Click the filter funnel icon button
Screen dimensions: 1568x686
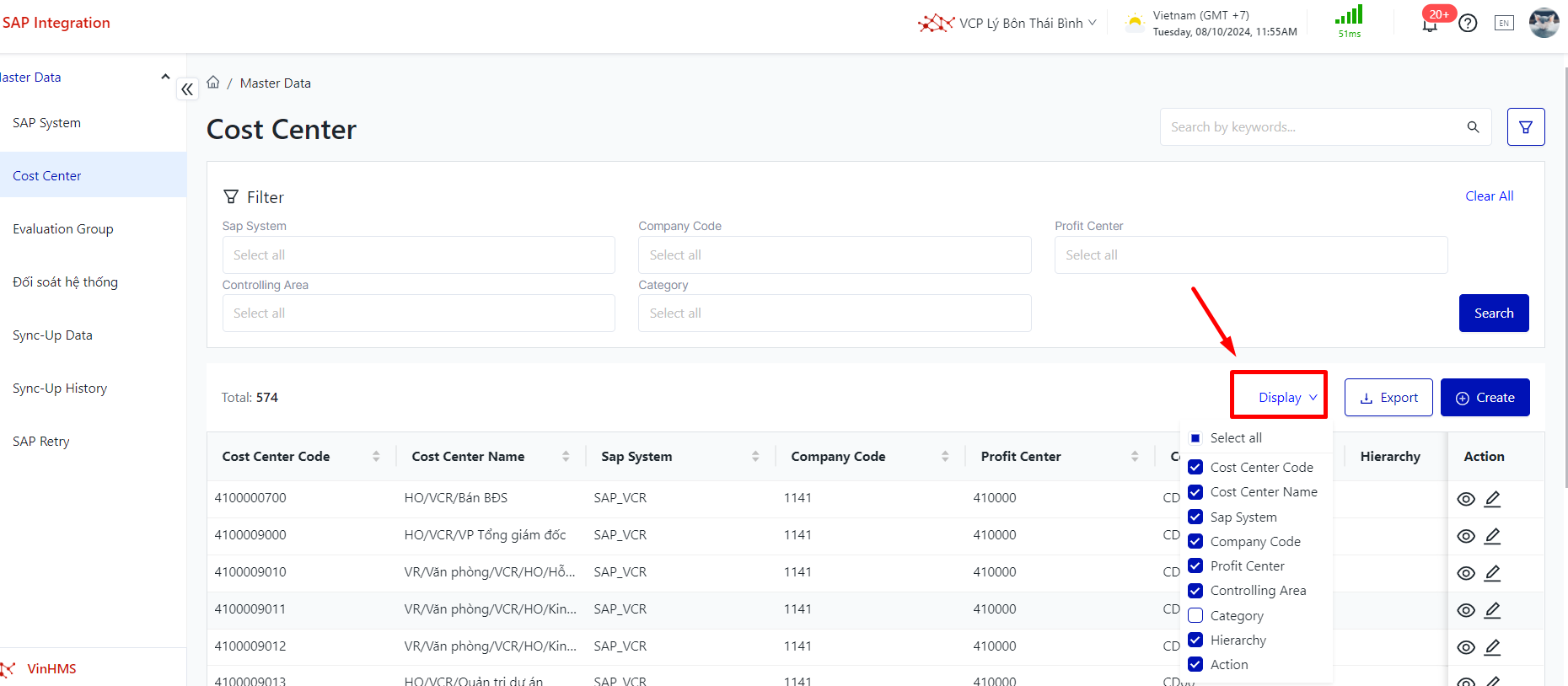pyautogui.click(x=1525, y=127)
